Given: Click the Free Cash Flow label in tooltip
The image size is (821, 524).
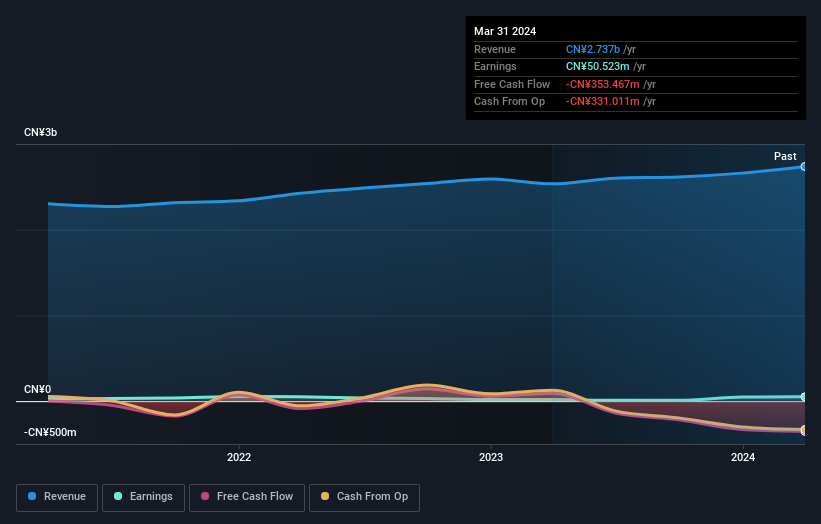Looking at the screenshot, I should click(512, 84).
